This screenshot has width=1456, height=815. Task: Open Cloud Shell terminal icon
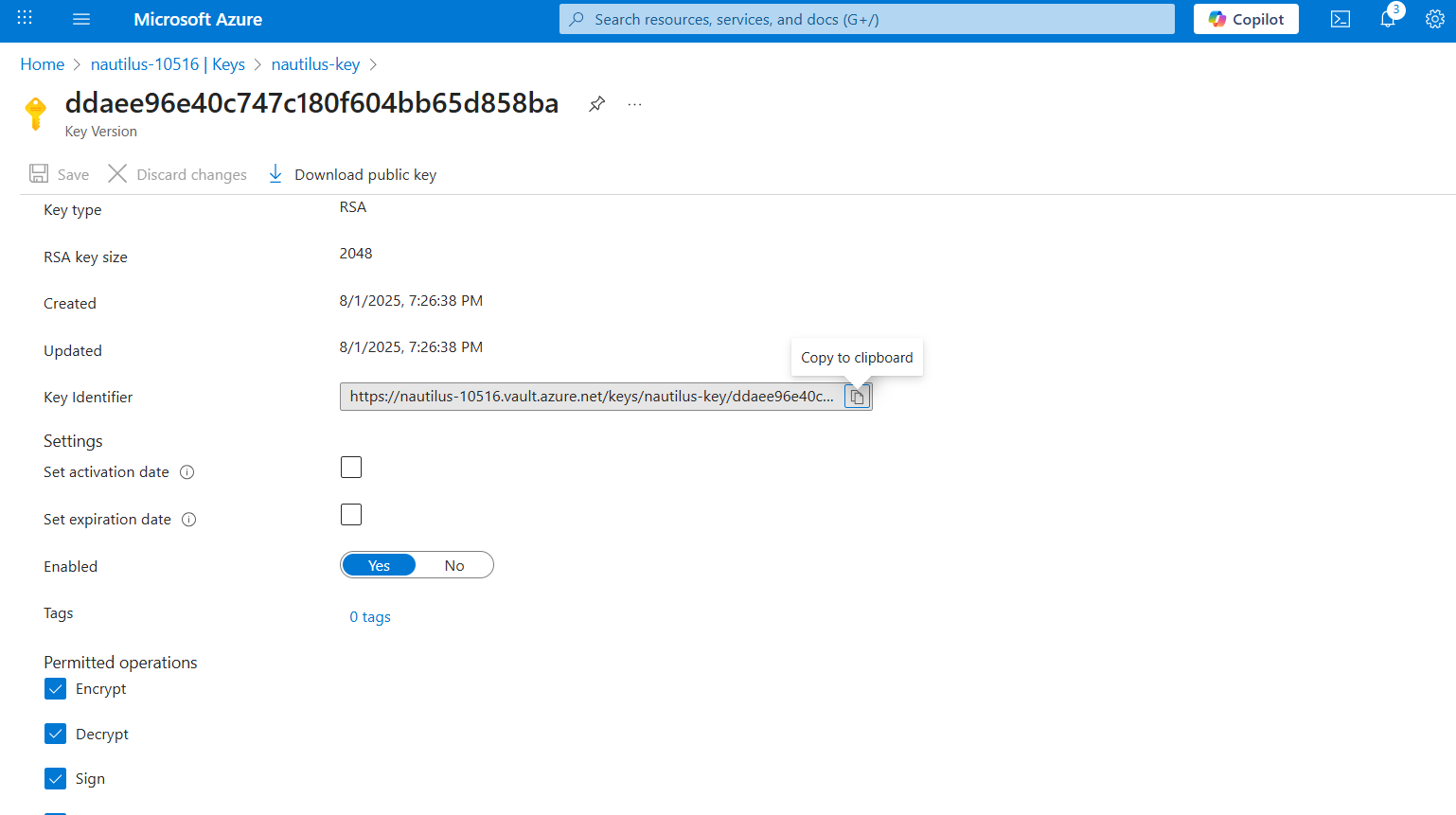click(1341, 19)
